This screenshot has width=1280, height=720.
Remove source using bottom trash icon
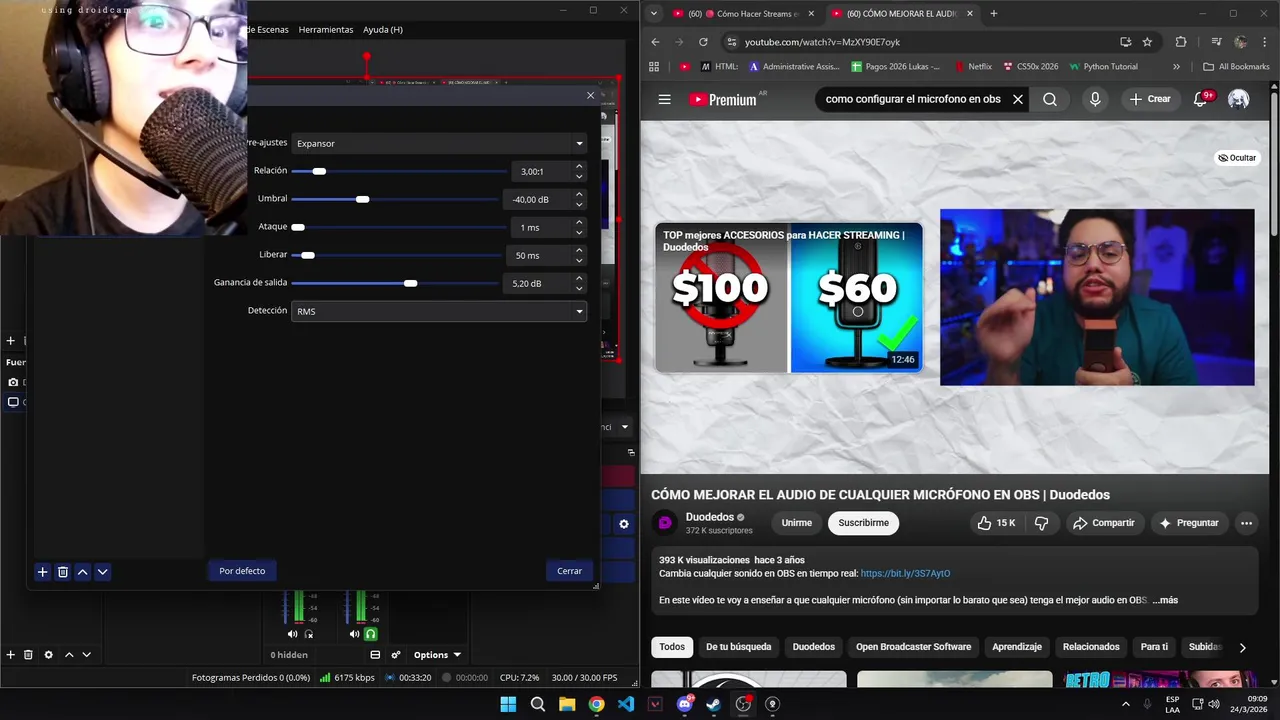[28, 655]
